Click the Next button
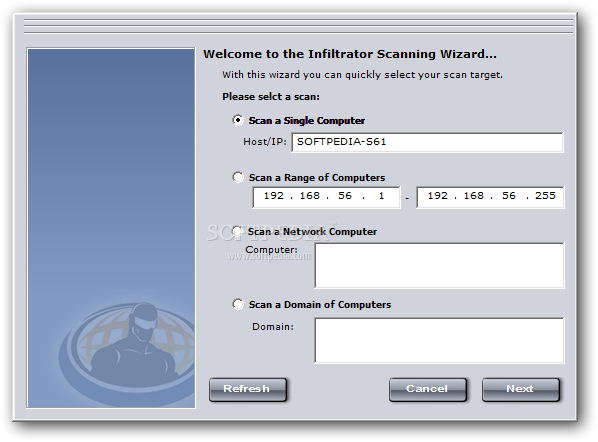598x442 pixels. [x=521, y=389]
